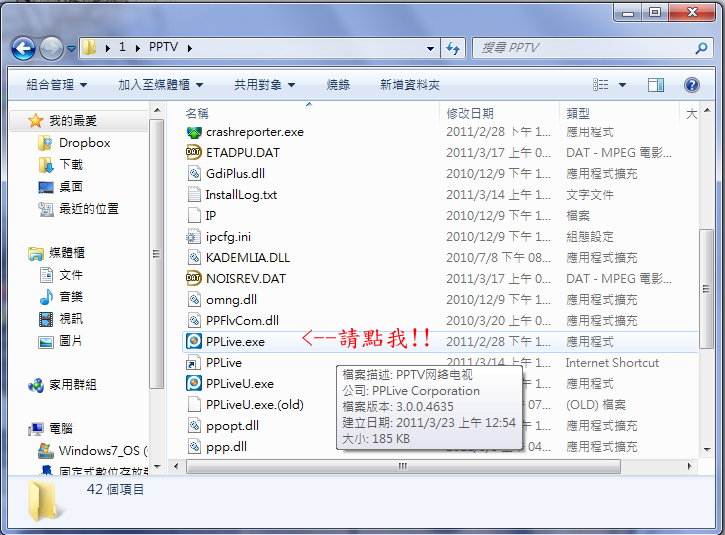
Task: Open 桌面 in favorites
Action: [71, 187]
